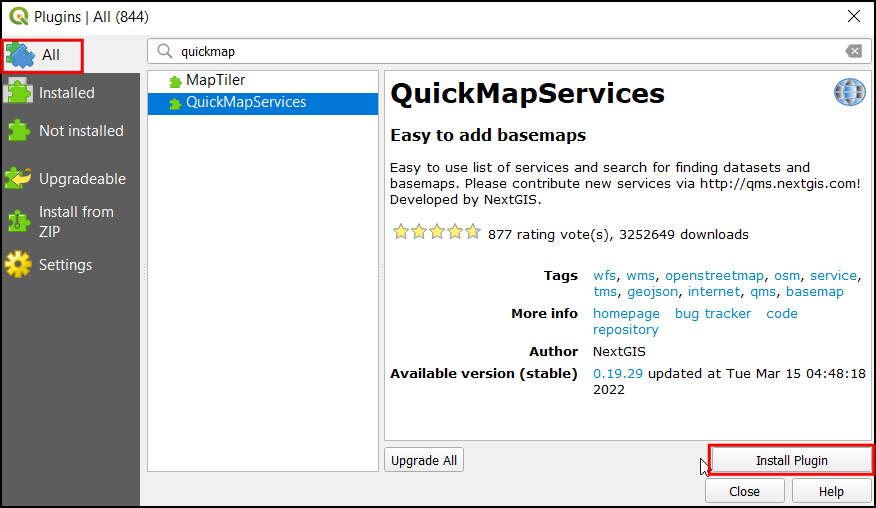Open the Installed plugins tab

(70, 93)
